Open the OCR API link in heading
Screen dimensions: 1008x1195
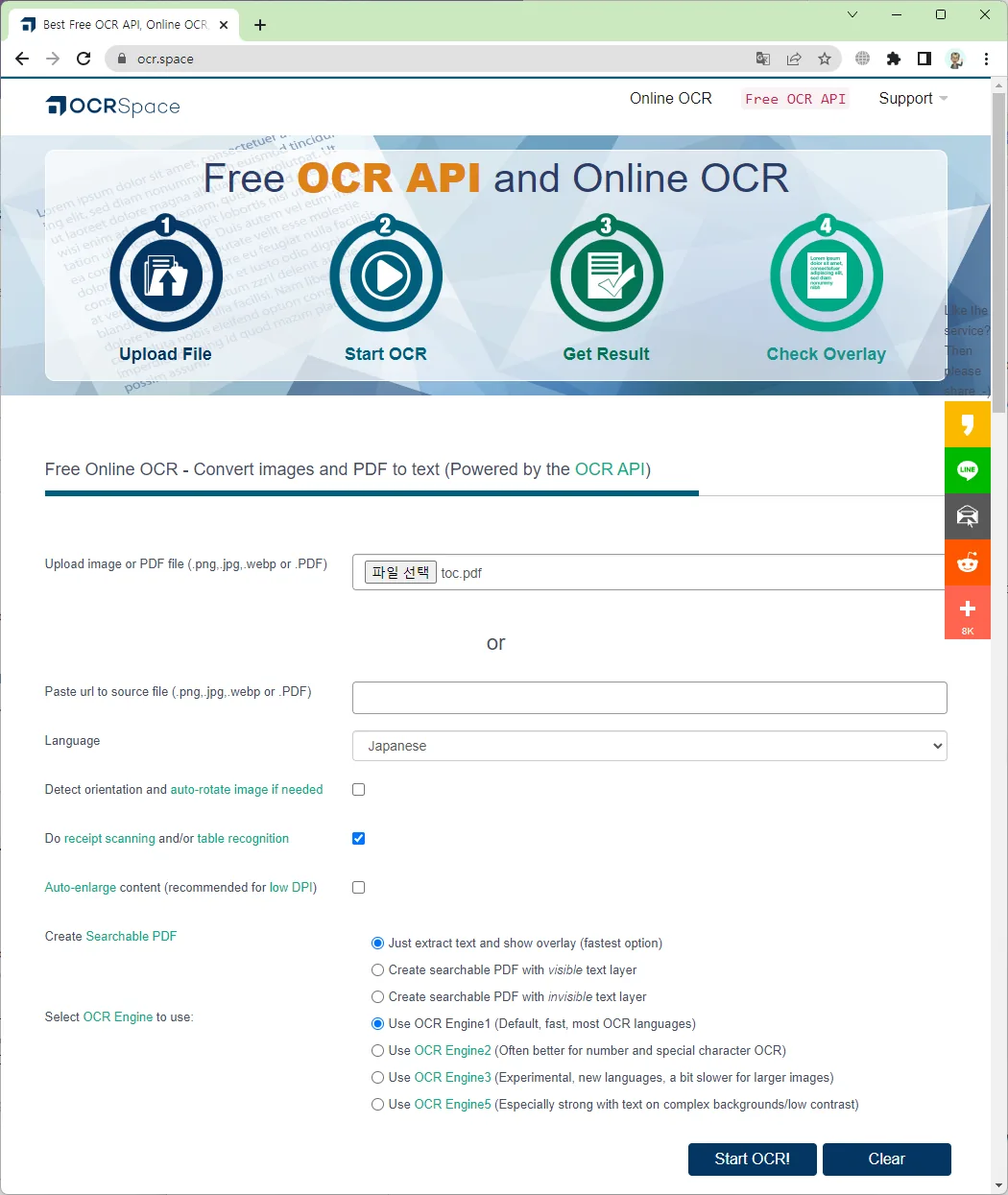(x=610, y=469)
